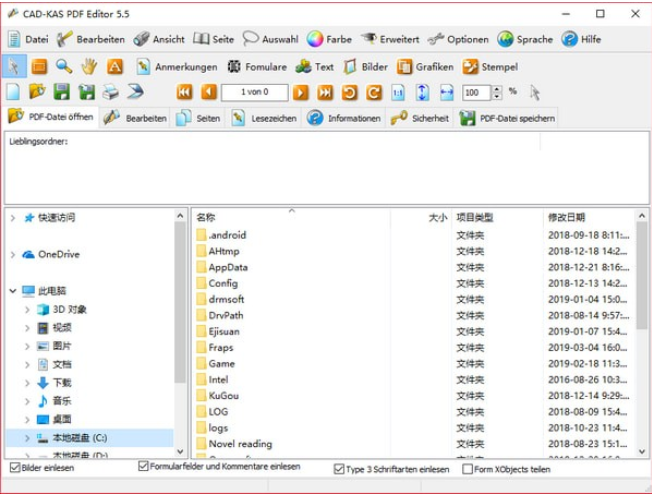Switch to PDF-Datei speichern tab
This screenshot has height=495, width=652.
[507, 118]
